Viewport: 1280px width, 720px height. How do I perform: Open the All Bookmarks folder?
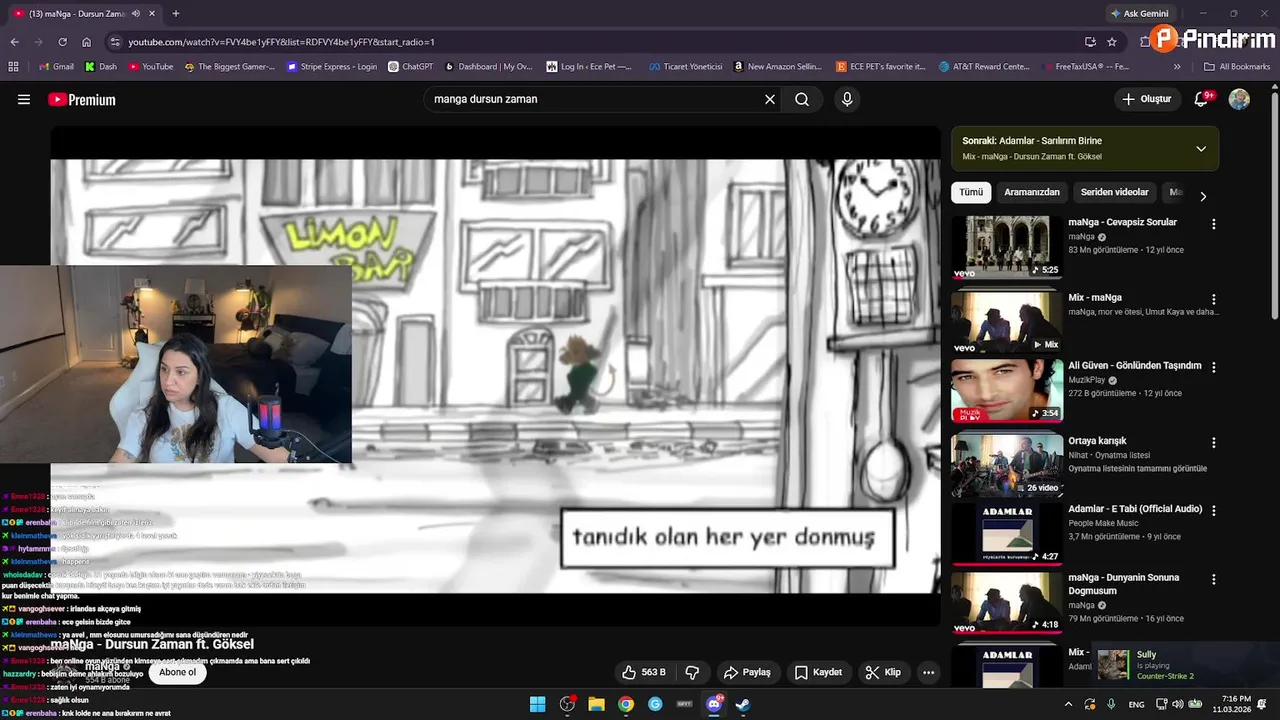point(1237,67)
